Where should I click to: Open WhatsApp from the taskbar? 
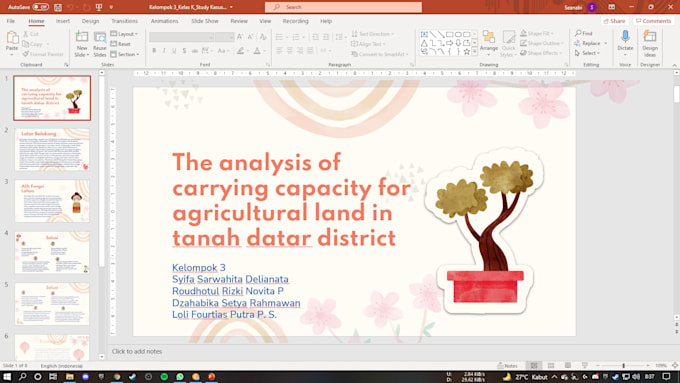pos(180,376)
